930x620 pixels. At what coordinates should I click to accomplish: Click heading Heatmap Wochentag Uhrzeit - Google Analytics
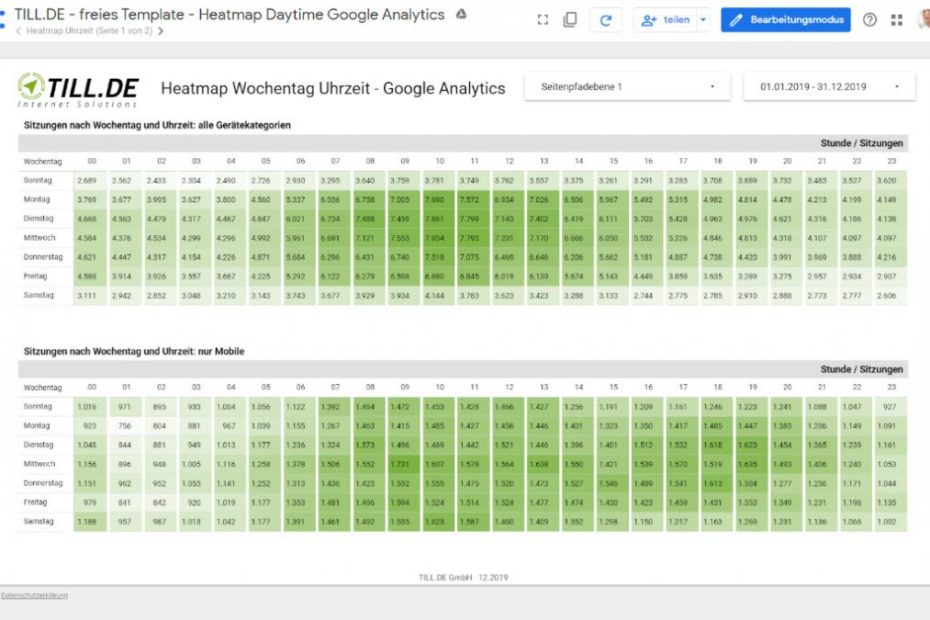click(x=333, y=88)
